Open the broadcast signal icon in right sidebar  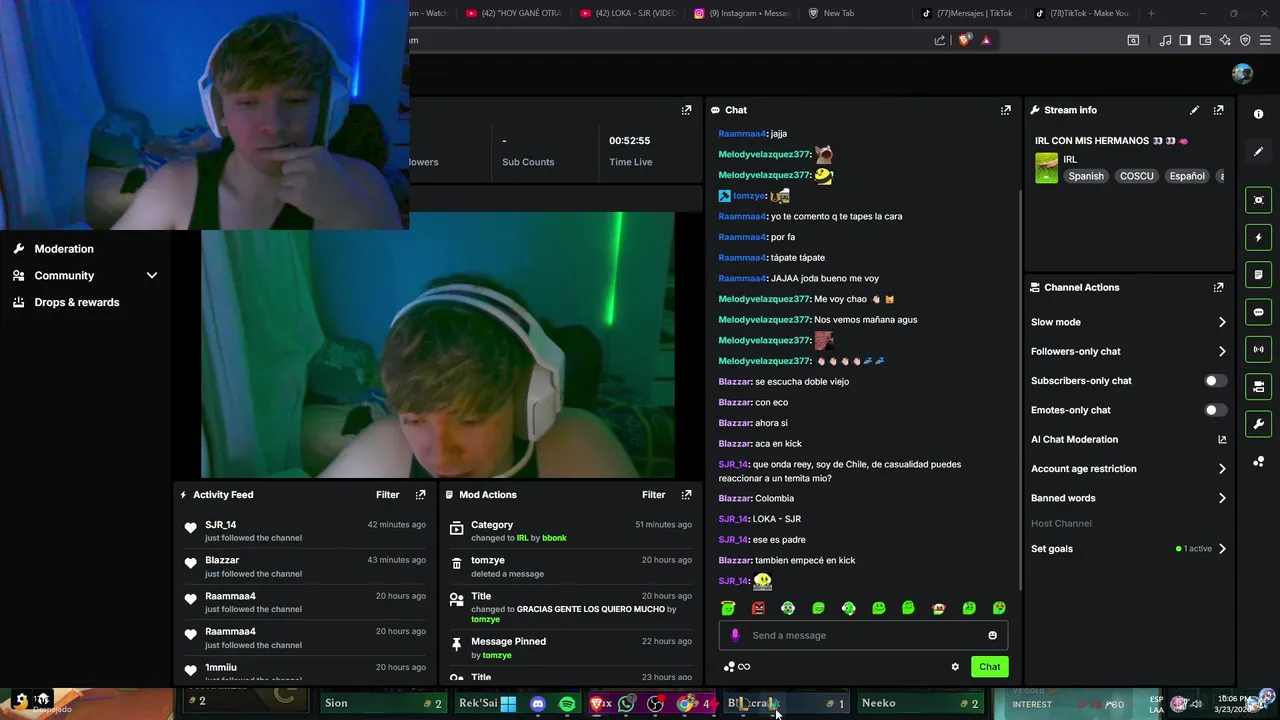(x=1258, y=349)
